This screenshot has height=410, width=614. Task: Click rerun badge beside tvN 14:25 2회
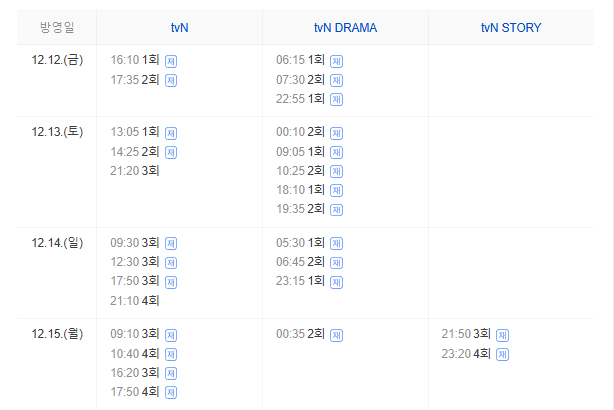click(x=171, y=152)
